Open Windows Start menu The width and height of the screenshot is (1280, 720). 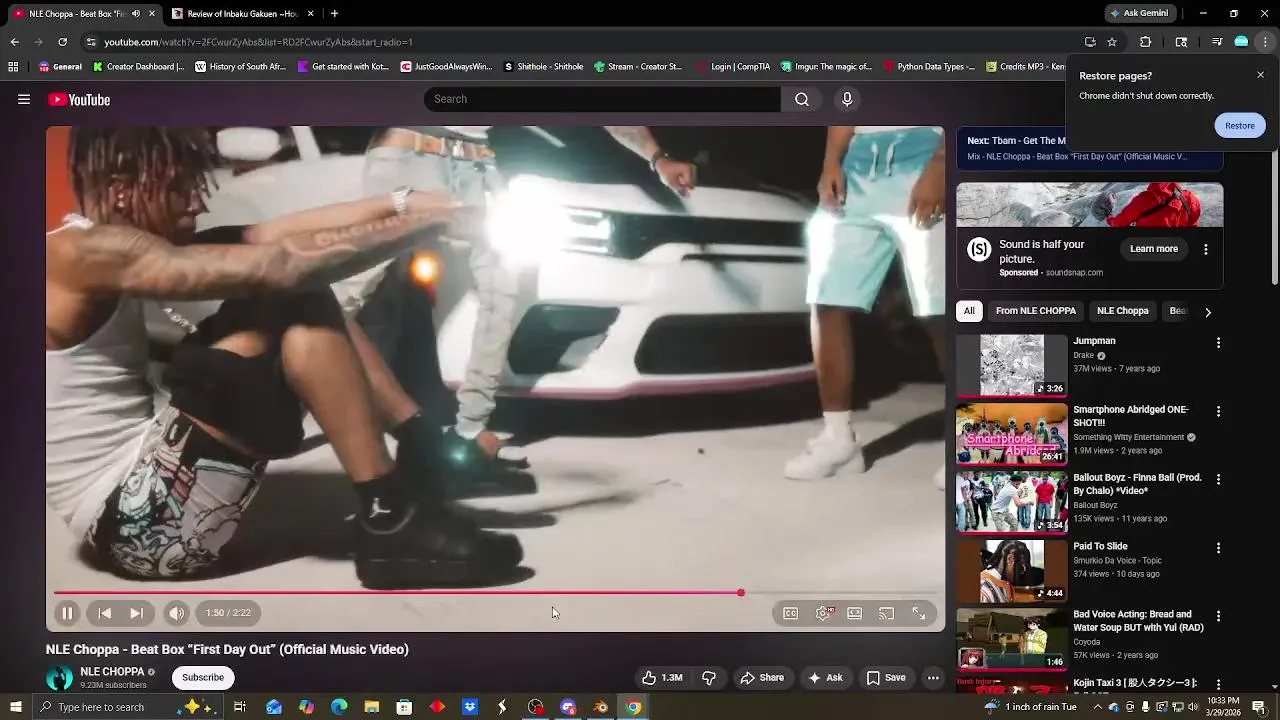(15, 707)
